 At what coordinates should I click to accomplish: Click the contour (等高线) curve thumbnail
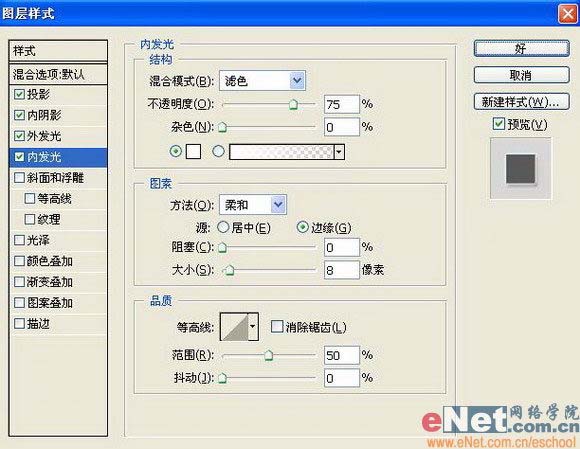(x=234, y=327)
